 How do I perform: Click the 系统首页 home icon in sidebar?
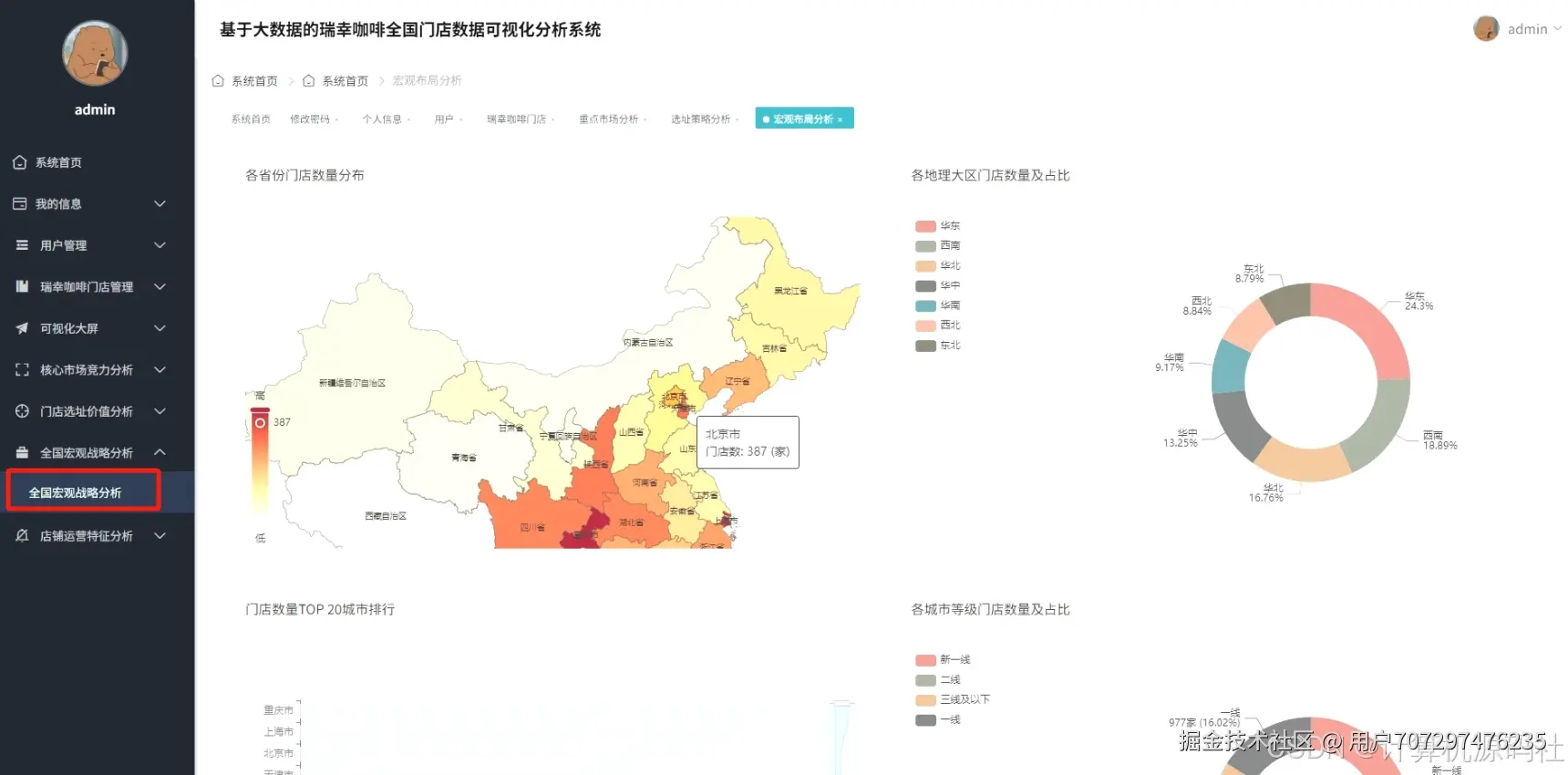(x=20, y=162)
